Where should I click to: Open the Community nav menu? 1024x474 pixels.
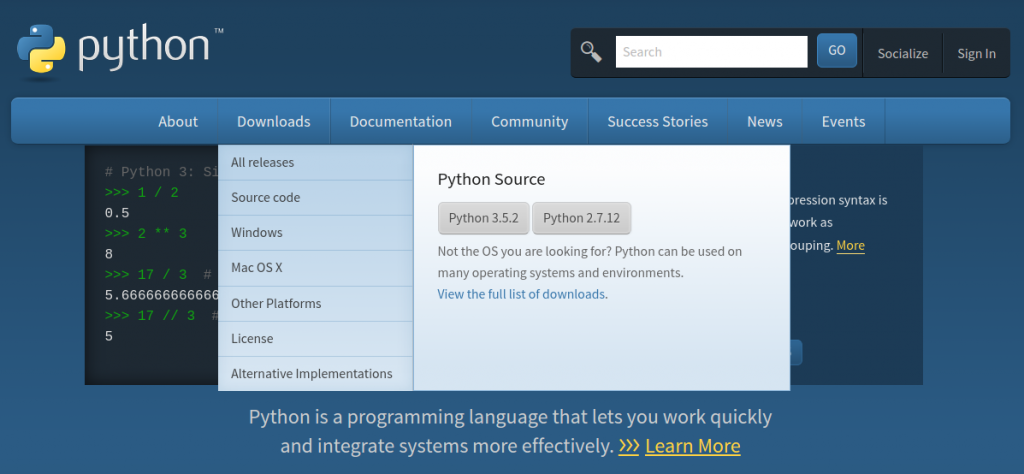point(530,121)
